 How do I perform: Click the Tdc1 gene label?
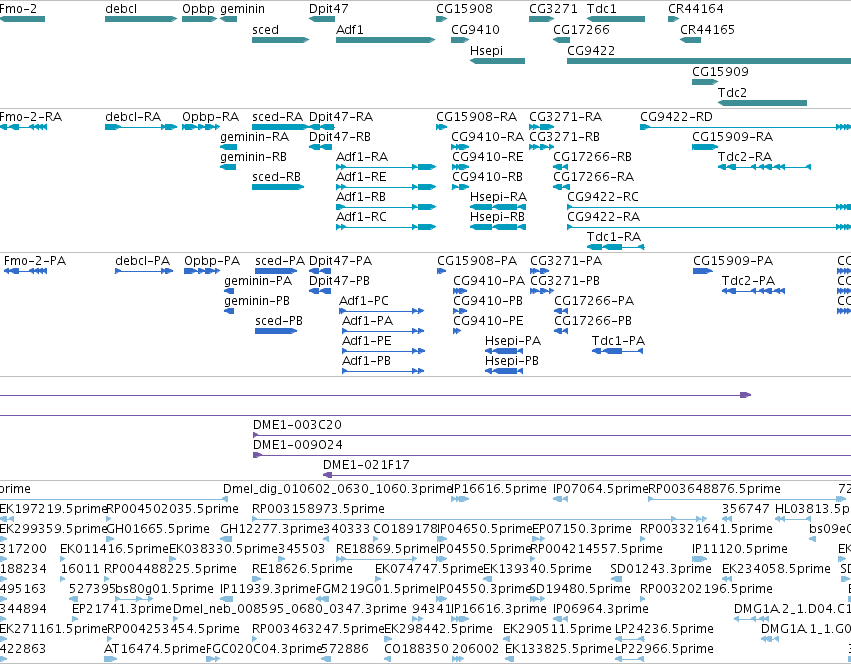coord(601,9)
